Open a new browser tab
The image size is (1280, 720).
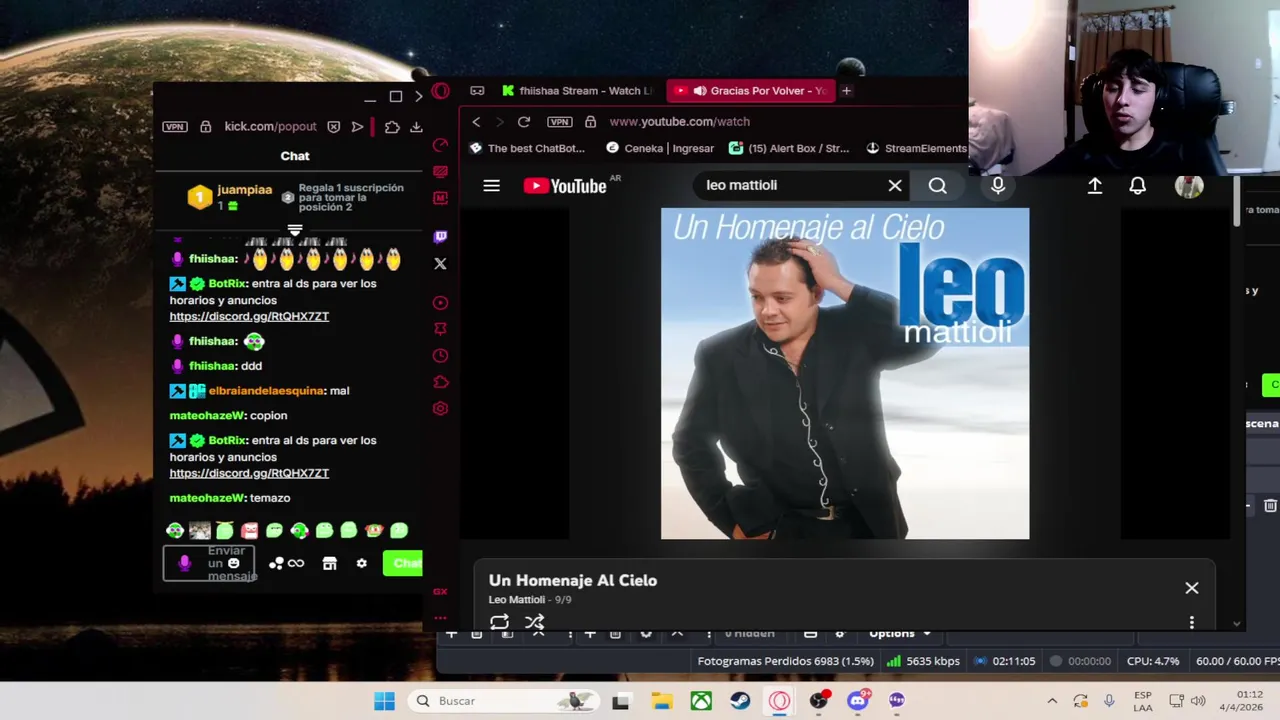click(846, 90)
